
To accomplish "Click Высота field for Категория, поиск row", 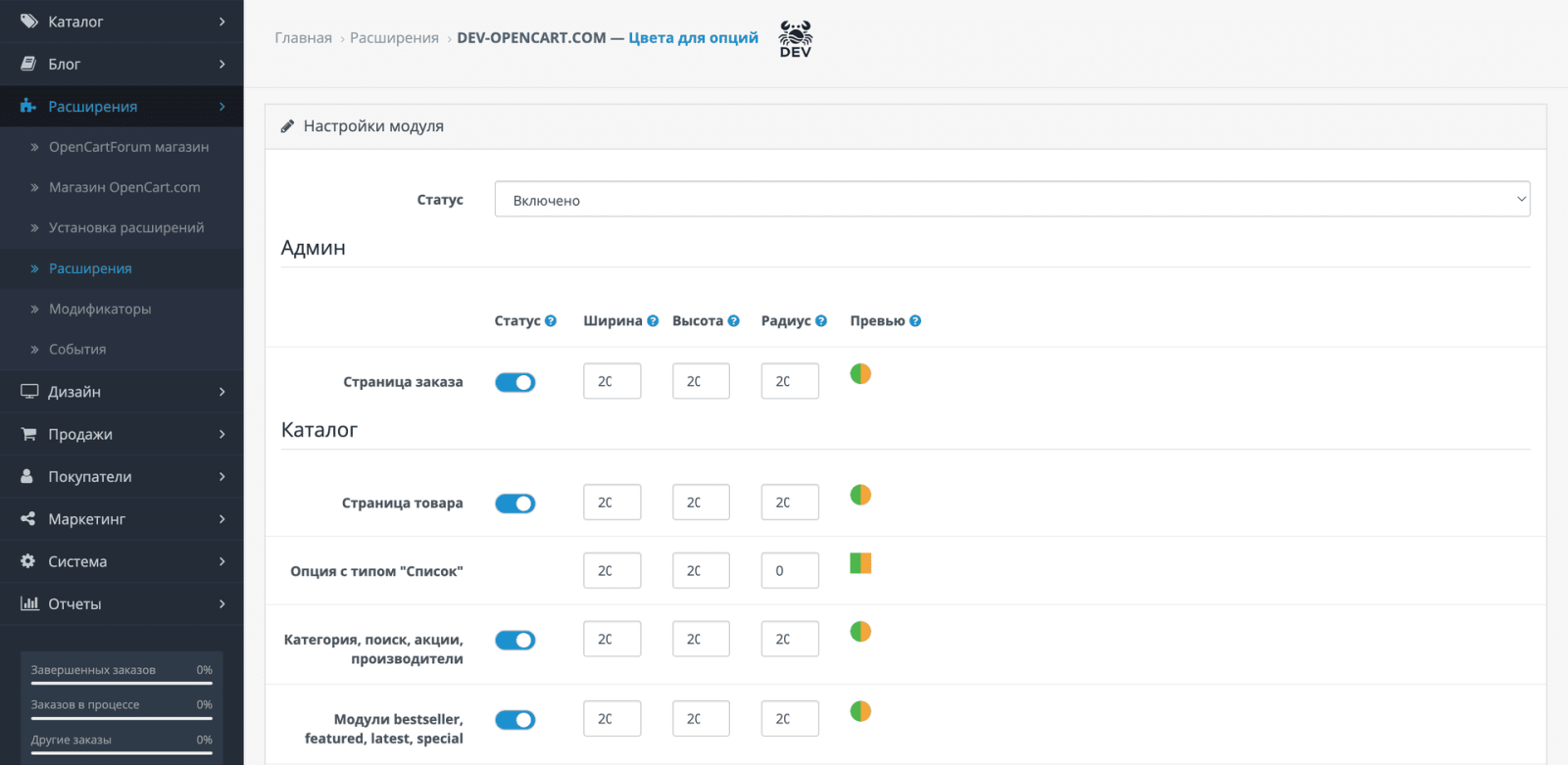I will coord(701,639).
